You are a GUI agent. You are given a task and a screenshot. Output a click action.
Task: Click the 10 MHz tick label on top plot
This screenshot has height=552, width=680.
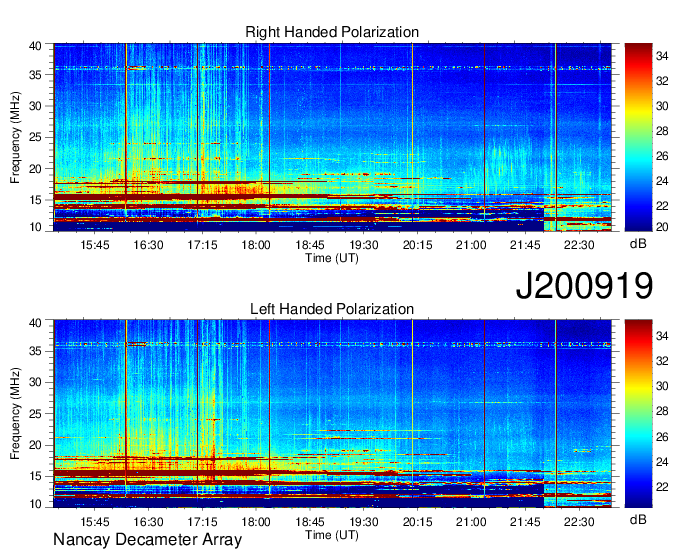[36, 227]
